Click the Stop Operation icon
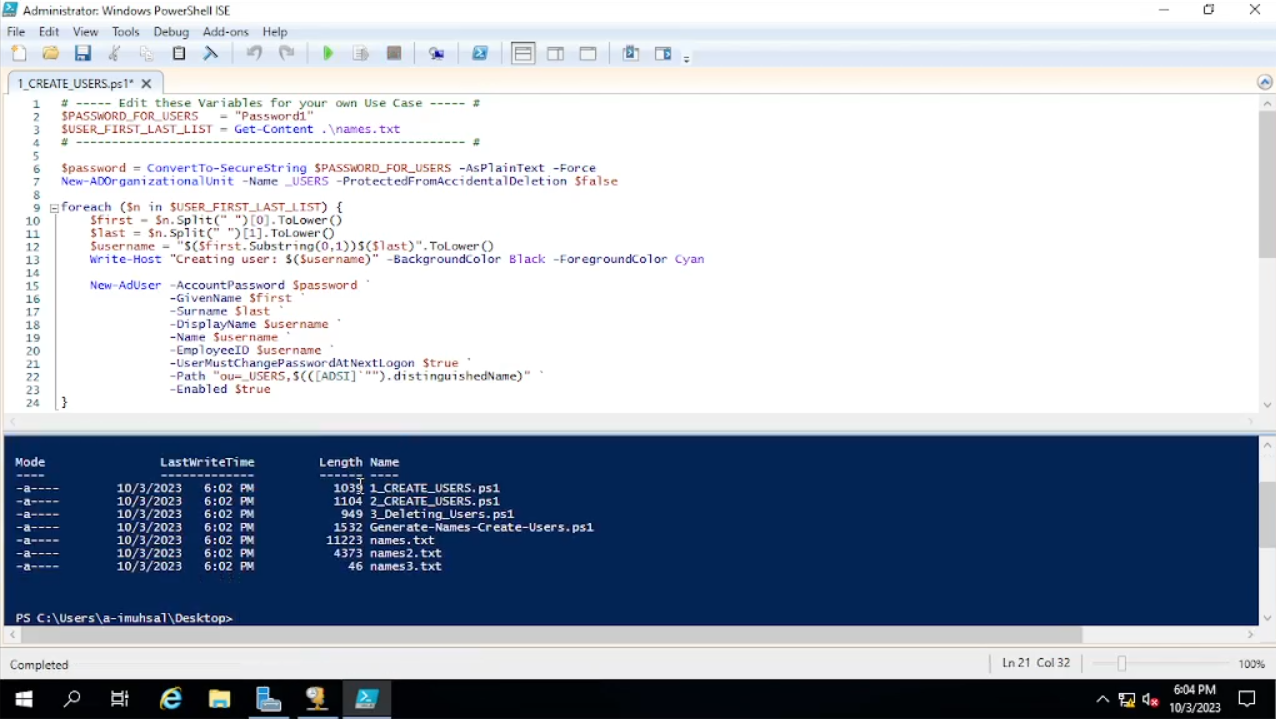The width and height of the screenshot is (1276, 719). (x=394, y=54)
